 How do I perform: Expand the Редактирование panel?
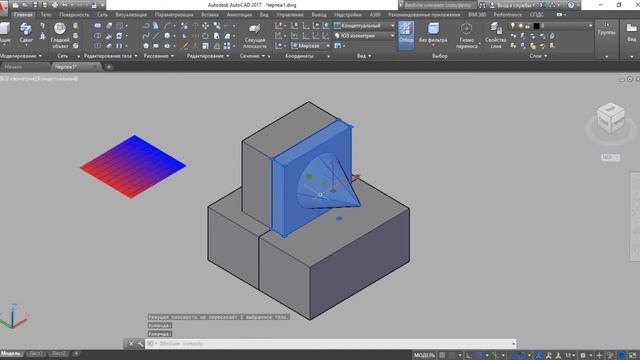tap(208, 56)
